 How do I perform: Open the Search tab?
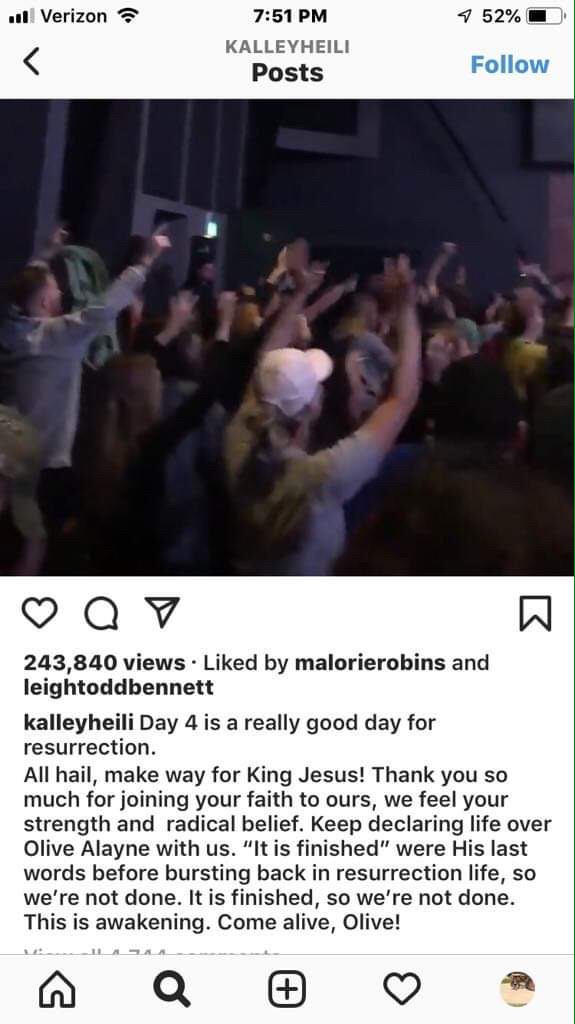(x=172, y=989)
